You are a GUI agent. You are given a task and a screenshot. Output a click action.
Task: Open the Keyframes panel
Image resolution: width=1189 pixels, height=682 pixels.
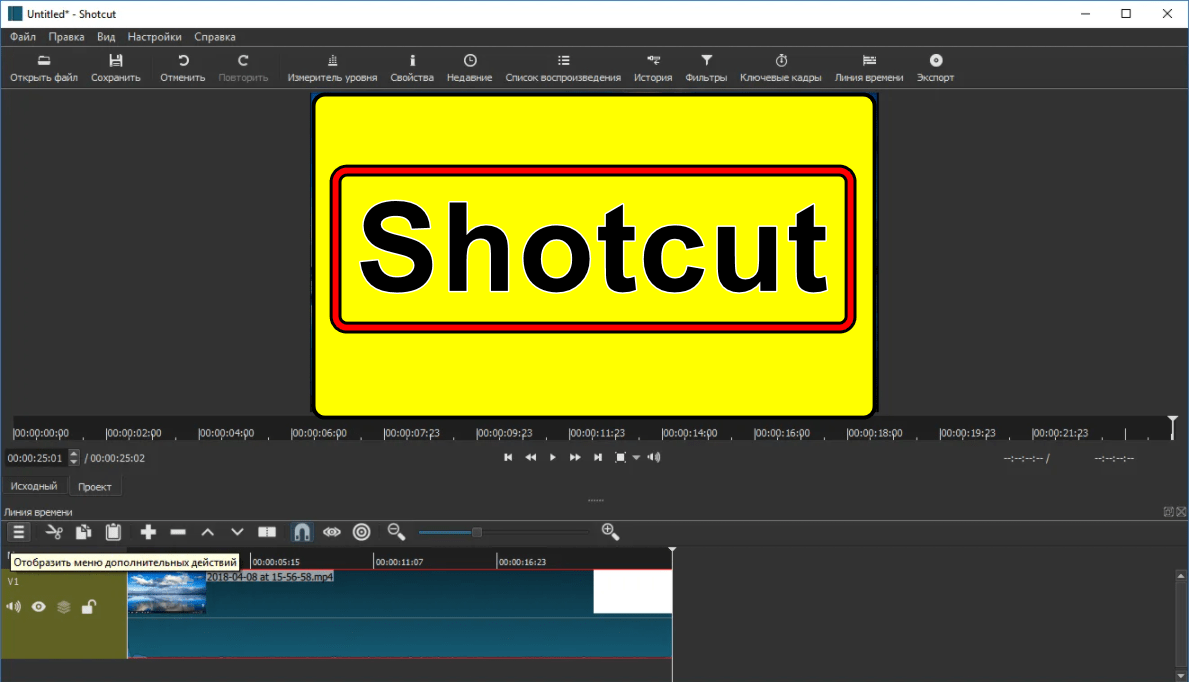780,67
